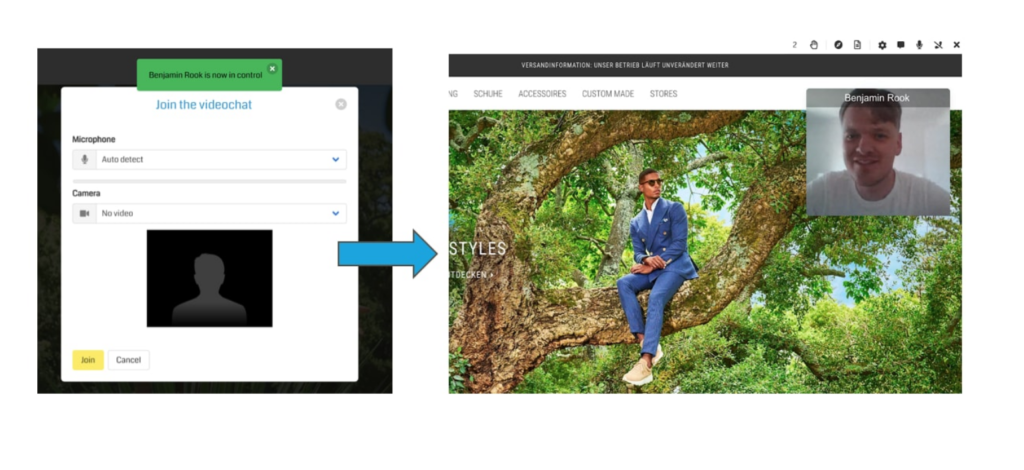The height and width of the screenshot is (470, 1024).
Task: Select the CUSTOM MADE menu item
Action: 609,94
